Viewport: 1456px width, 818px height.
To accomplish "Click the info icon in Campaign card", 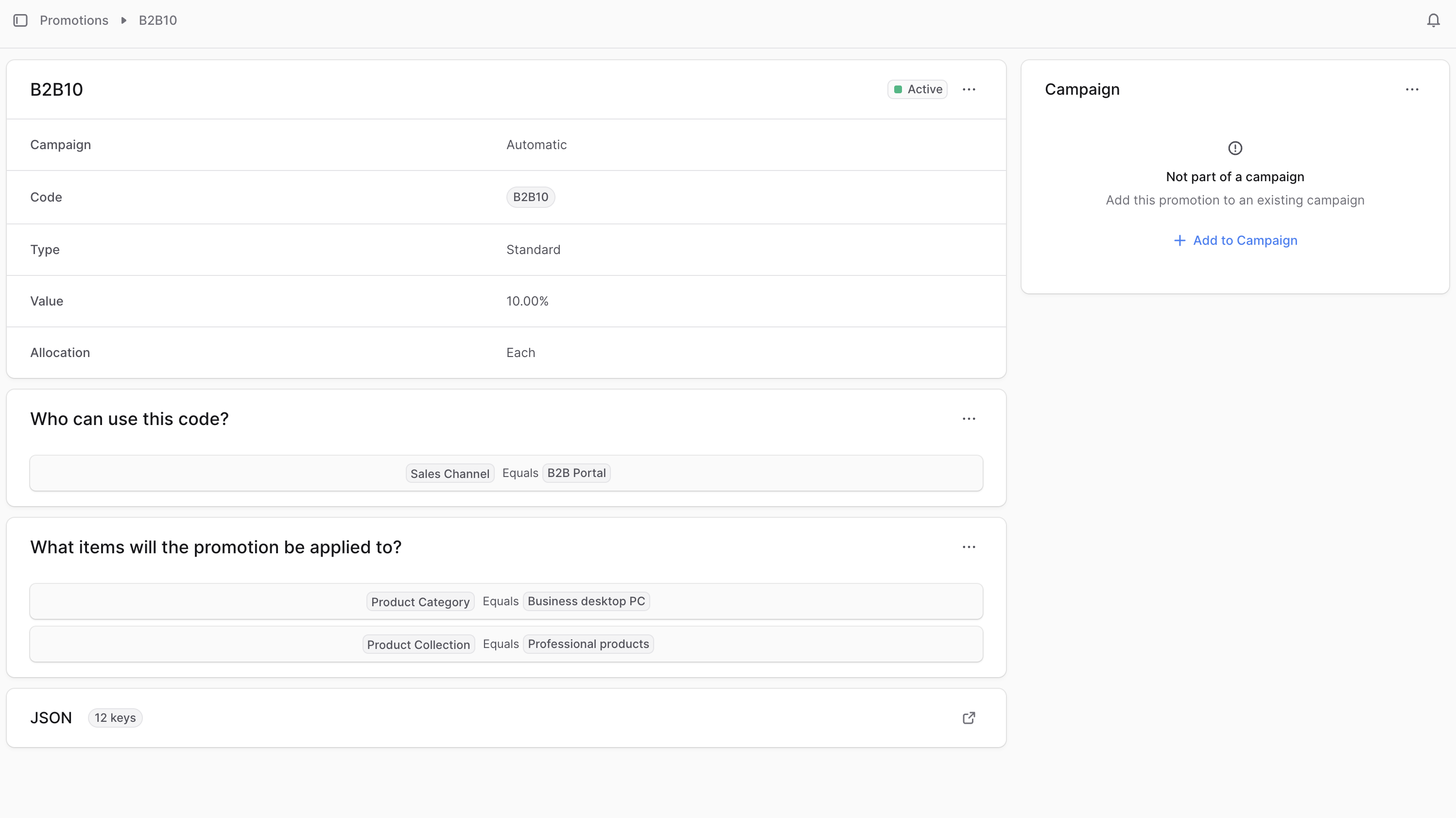I will tap(1235, 148).
